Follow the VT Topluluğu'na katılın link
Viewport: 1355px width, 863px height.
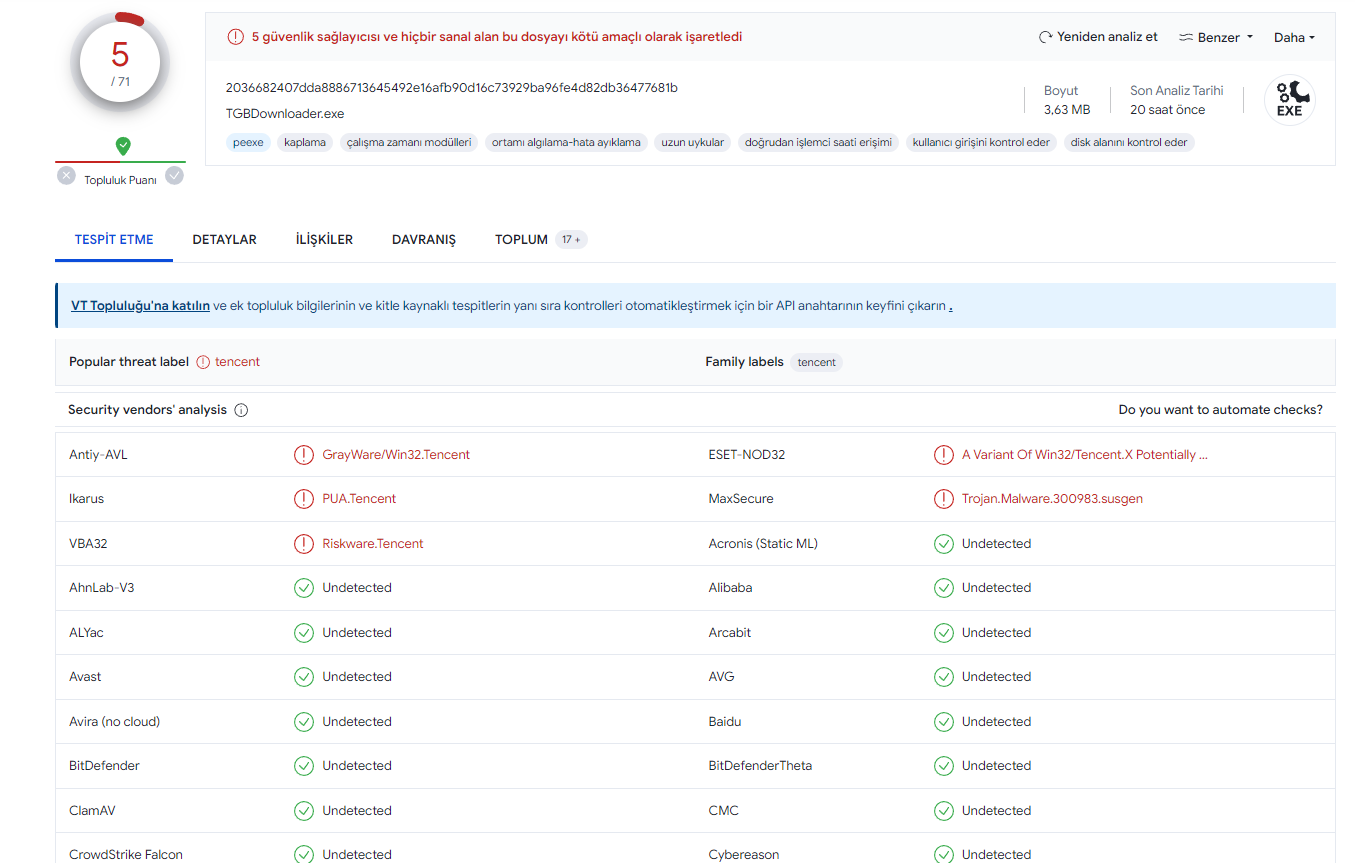[x=140, y=306]
